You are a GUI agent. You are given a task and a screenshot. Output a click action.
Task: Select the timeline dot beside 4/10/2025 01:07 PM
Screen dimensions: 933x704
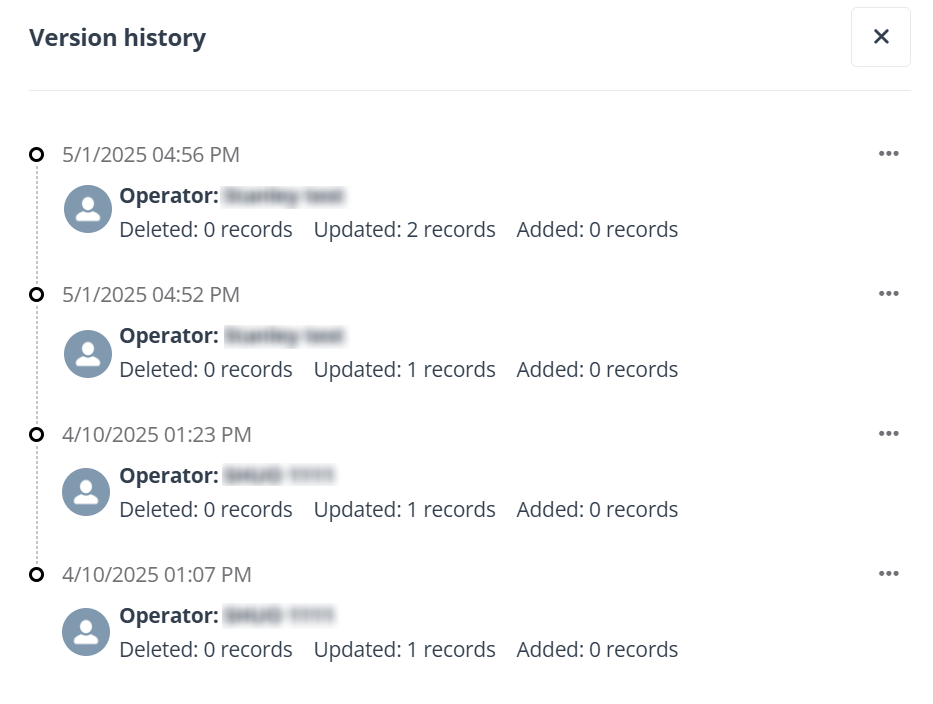[37, 573]
